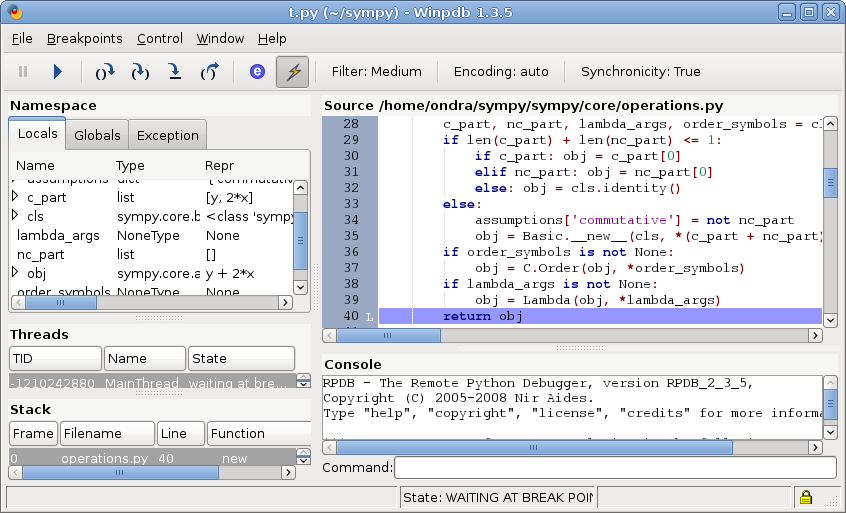The image size is (846, 513).
Task: Expand the cls variable tree node
Action: [15, 216]
